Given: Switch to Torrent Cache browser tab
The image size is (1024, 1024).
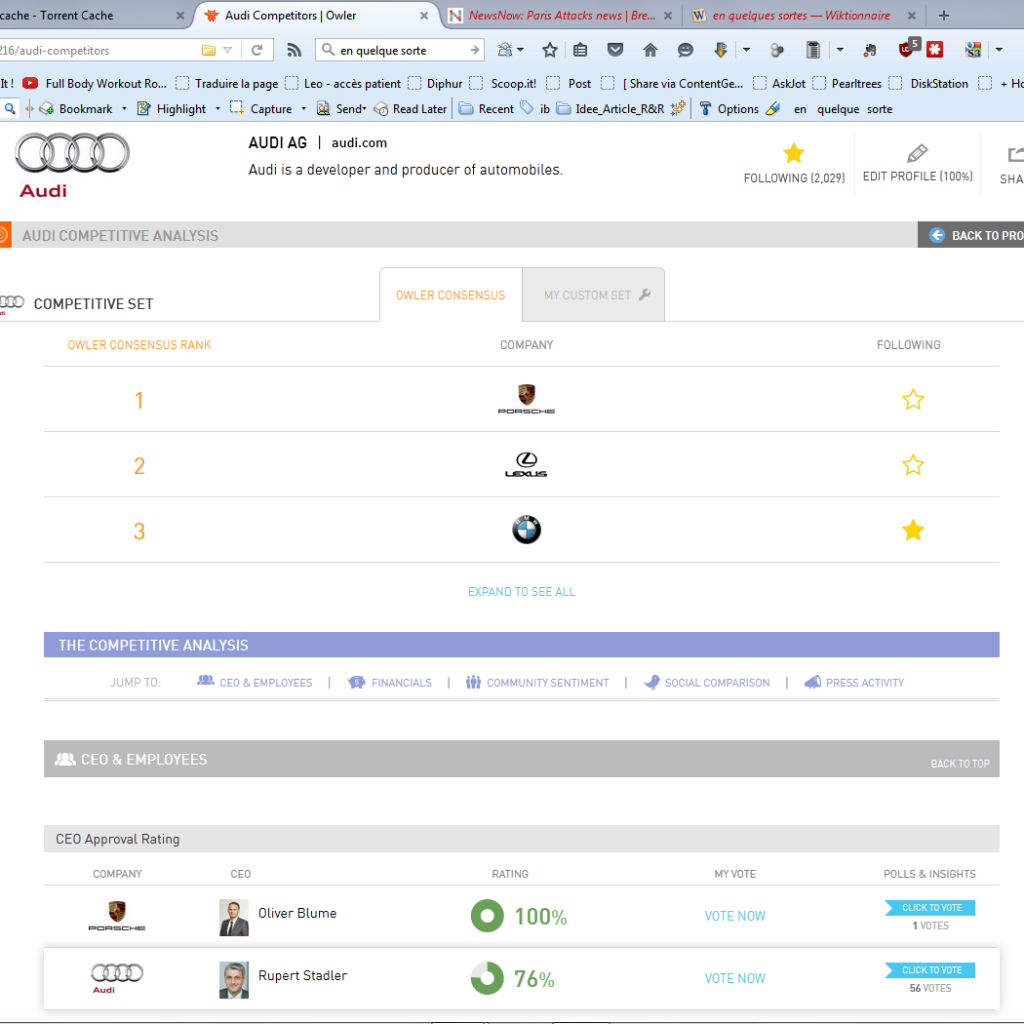Looking at the screenshot, I should pyautogui.click(x=91, y=15).
